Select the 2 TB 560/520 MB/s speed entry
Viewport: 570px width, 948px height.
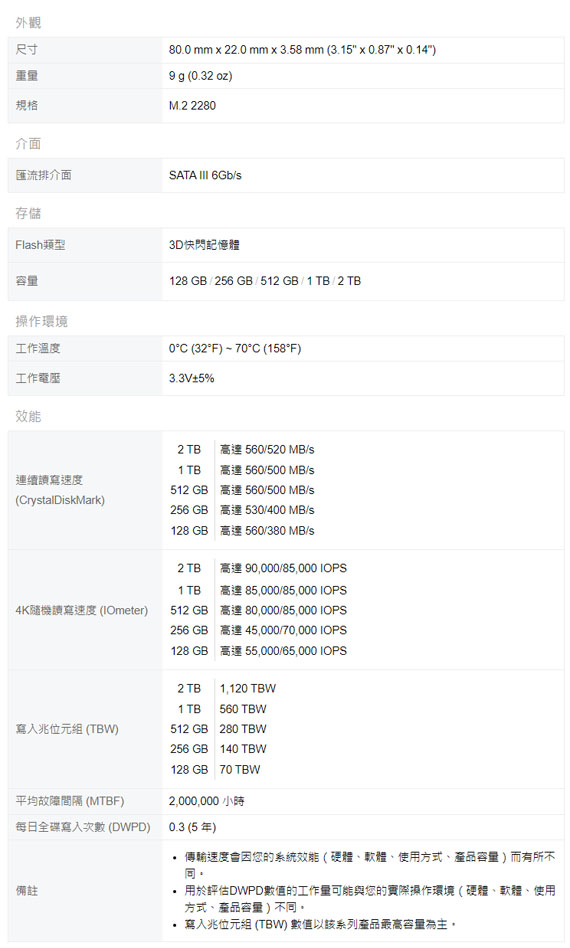(245, 449)
